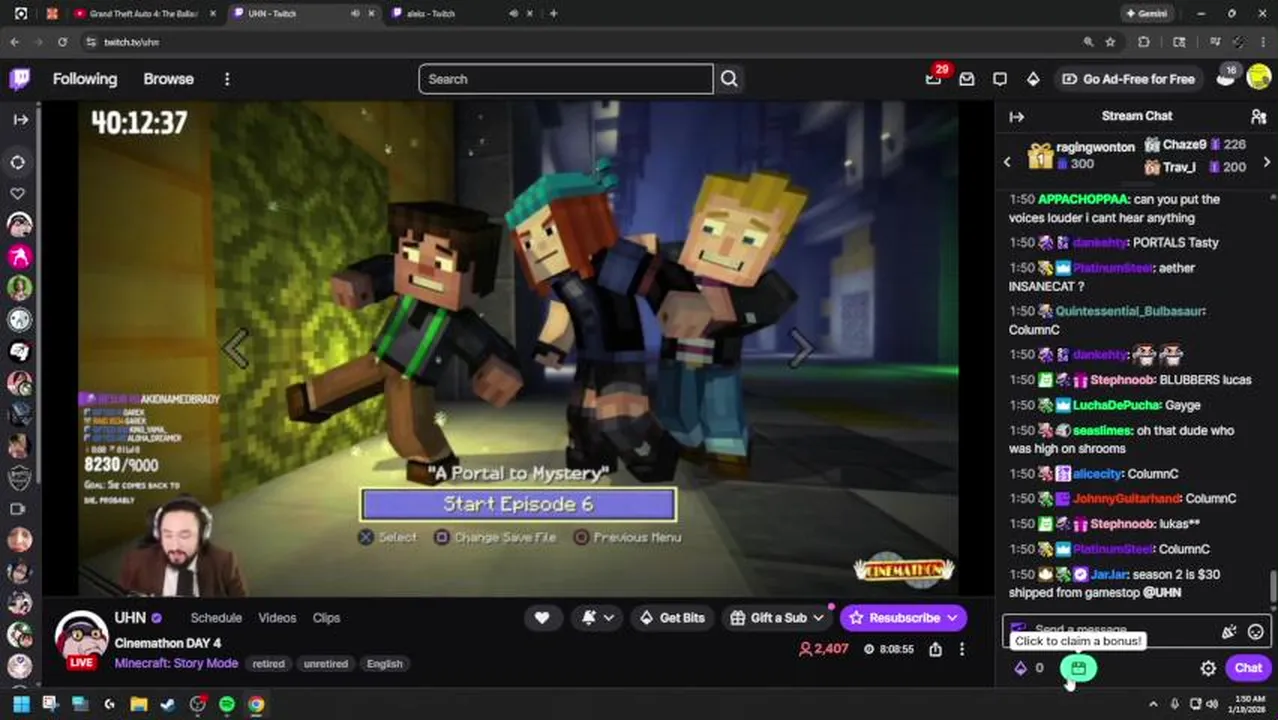Screen dimensions: 1278x720
Task: Go to the Following tab
Action: coord(85,79)
